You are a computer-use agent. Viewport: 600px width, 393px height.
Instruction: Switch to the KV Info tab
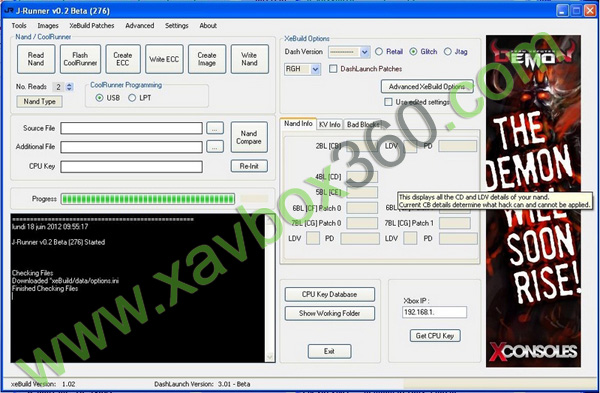(x=329, y=125)
